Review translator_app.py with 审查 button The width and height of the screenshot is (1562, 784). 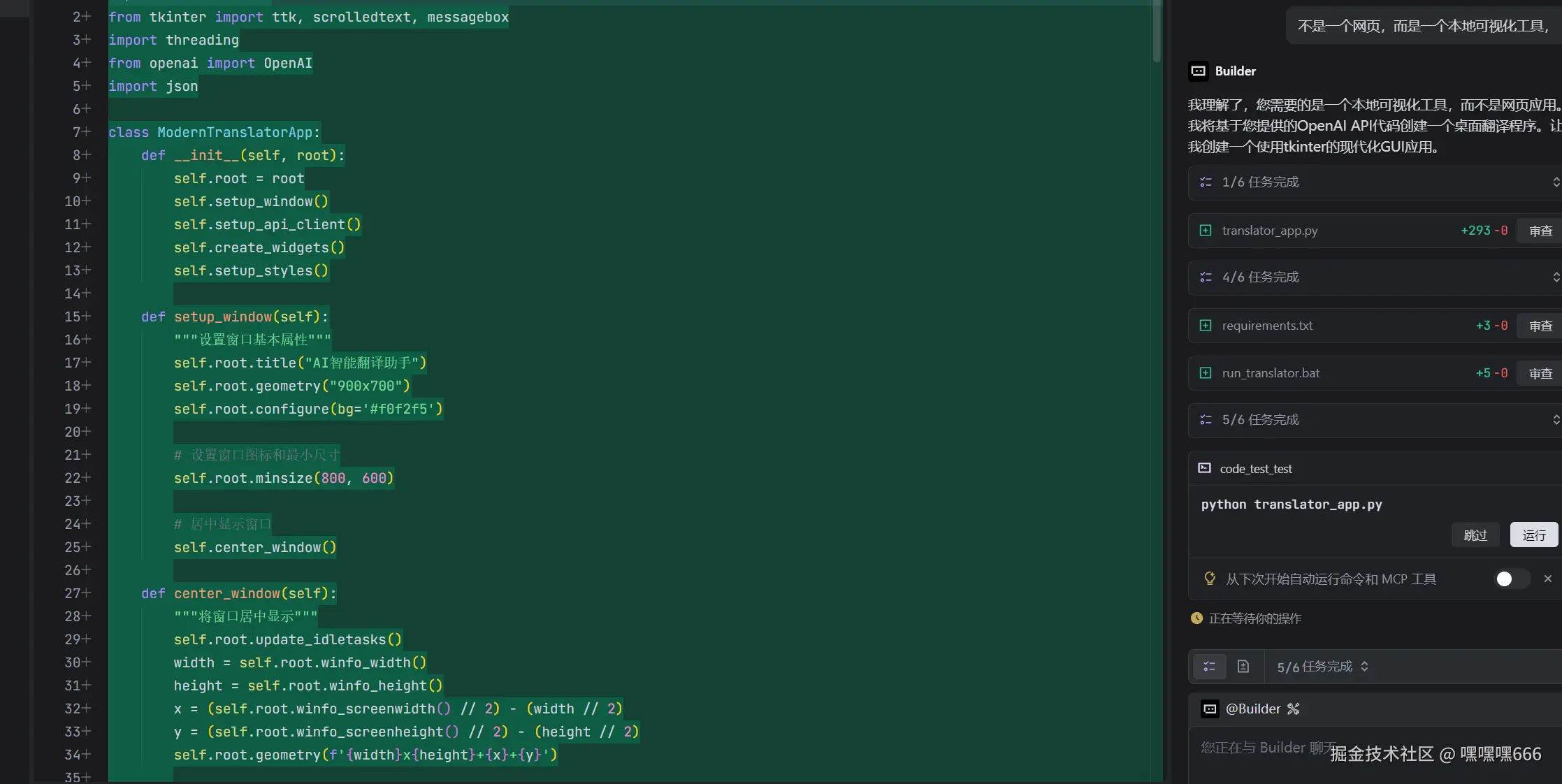coord(1540,231)
